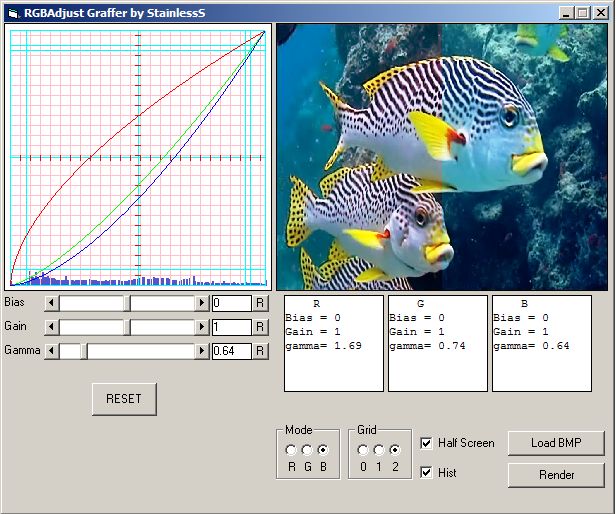The image size is (616, 514).
Task: Reset Bias with its R button
Action: (260, 303)
